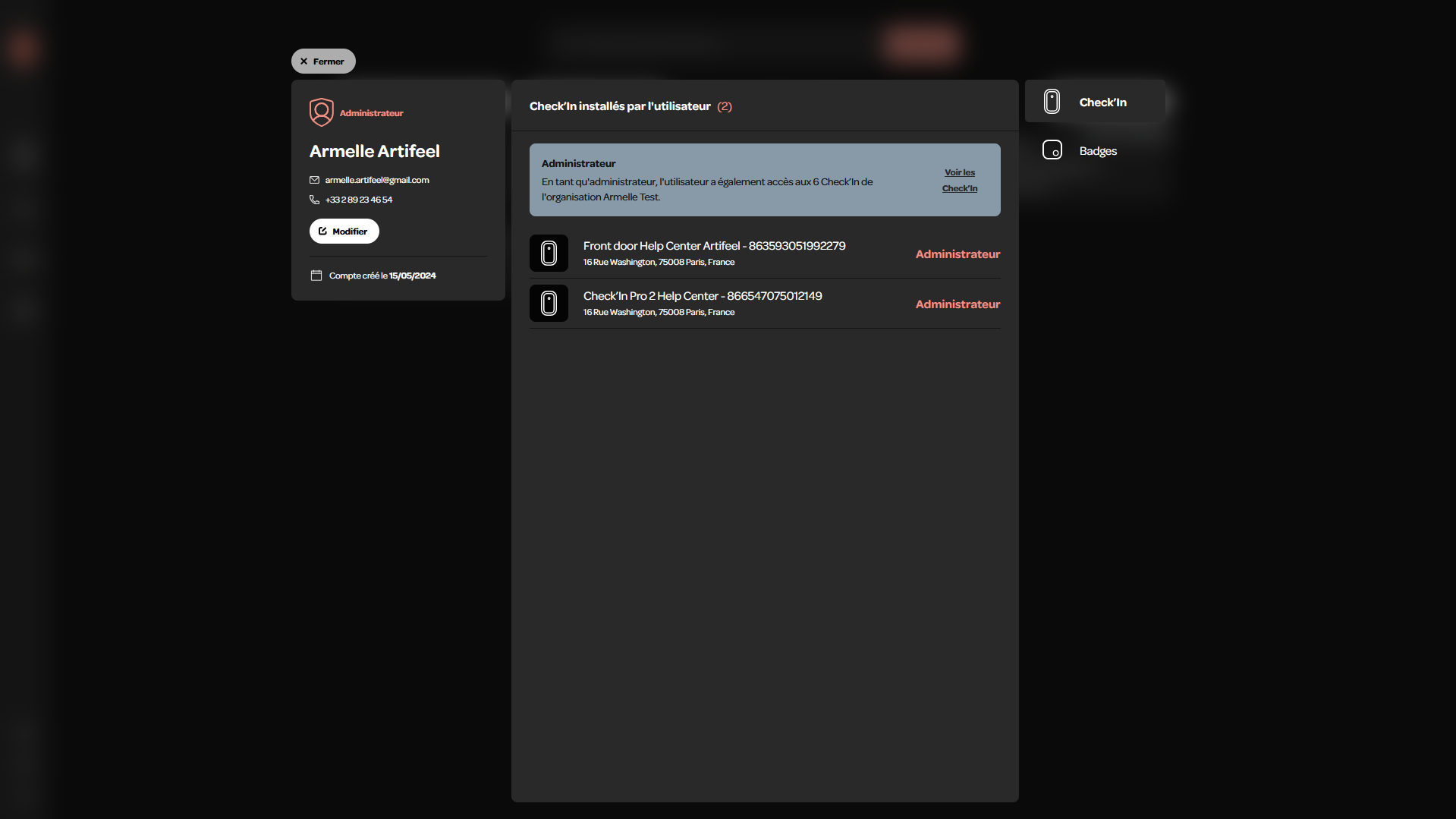The width and height of the screenshot is (1456, 819).
Task: Close the user panel with Fermer
Action: pyautogui.click(x=323, y=61)
